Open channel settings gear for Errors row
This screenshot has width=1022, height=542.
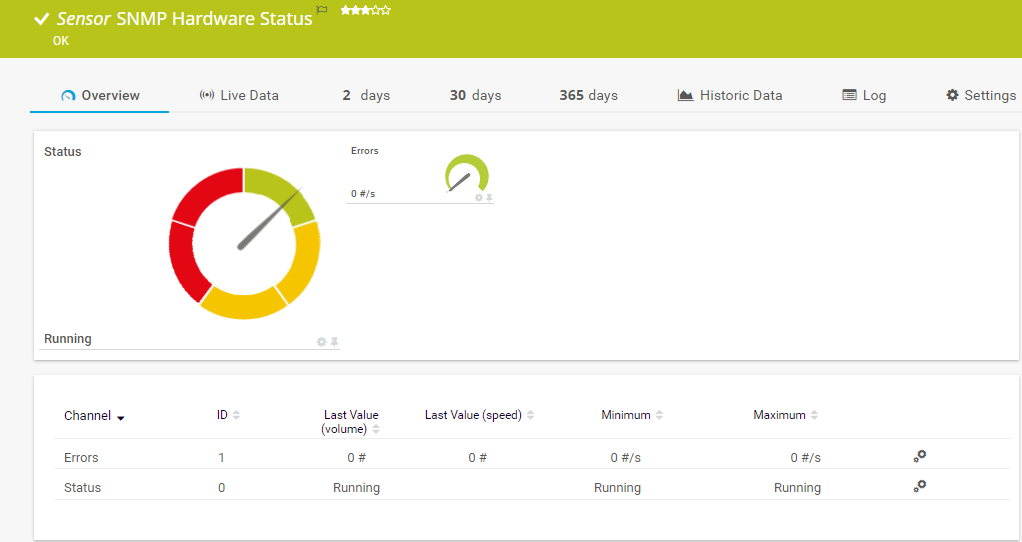919,456
